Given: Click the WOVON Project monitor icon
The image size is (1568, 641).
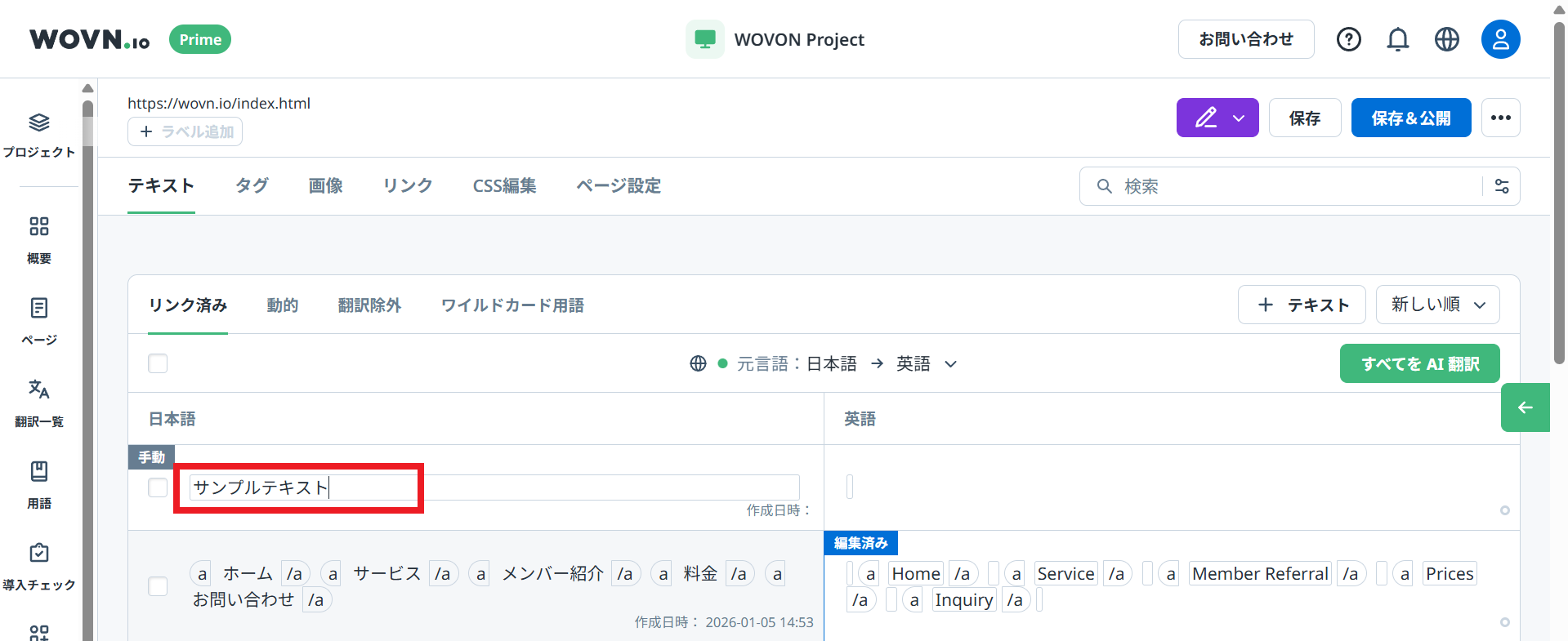Looking at the screenshot, I should 704,39.
